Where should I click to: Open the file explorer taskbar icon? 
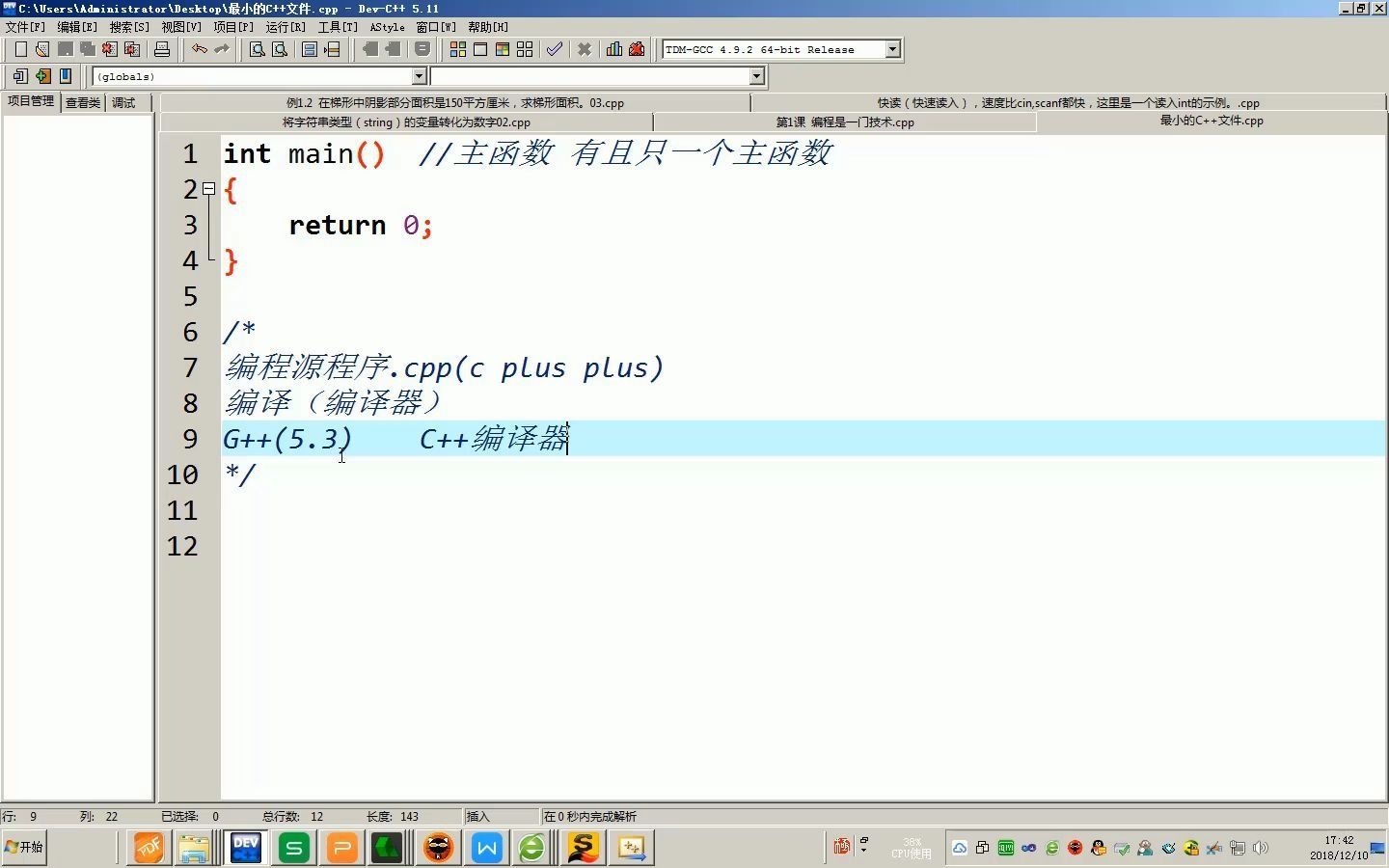[x=195, y=848]
